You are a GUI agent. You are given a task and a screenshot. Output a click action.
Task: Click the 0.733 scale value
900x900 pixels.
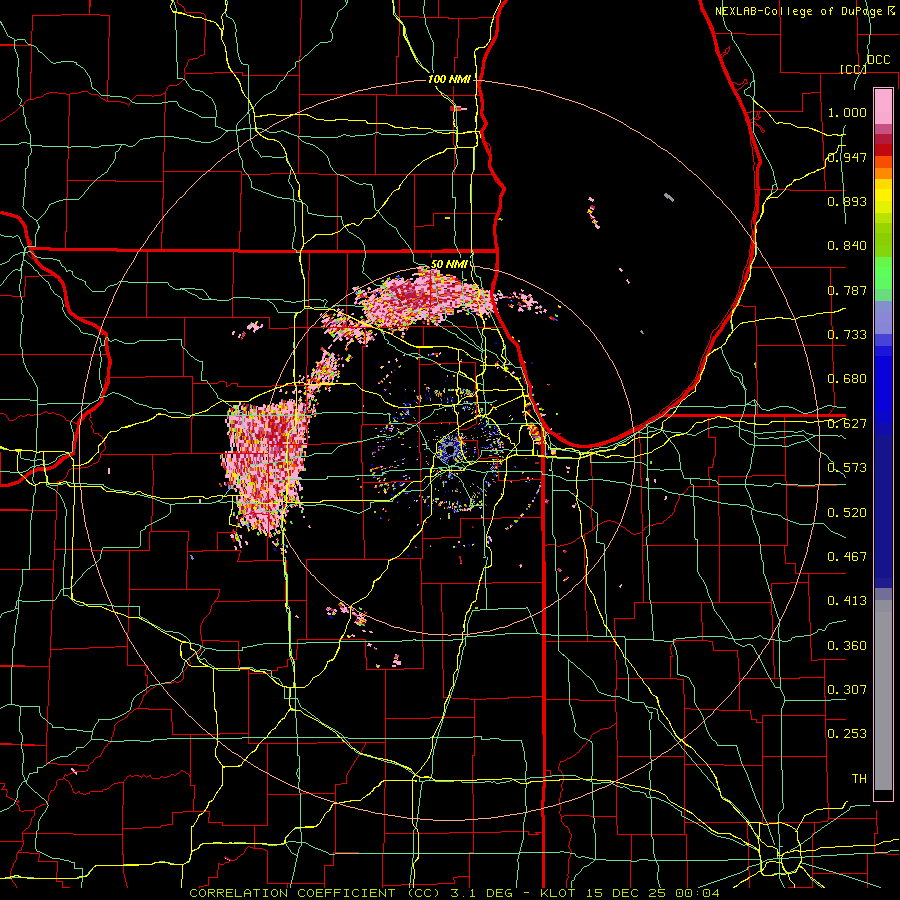pyautogui.click(x=847, y=335)
